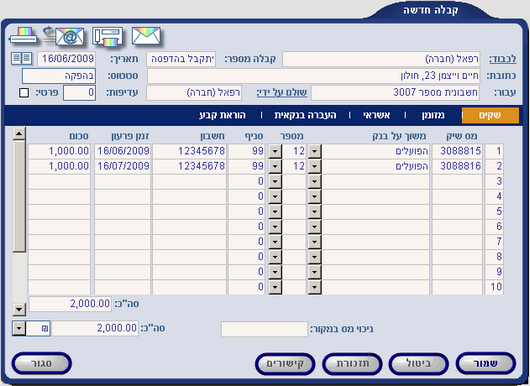Expand the branch dropdown in row 2

pos(275,166)
